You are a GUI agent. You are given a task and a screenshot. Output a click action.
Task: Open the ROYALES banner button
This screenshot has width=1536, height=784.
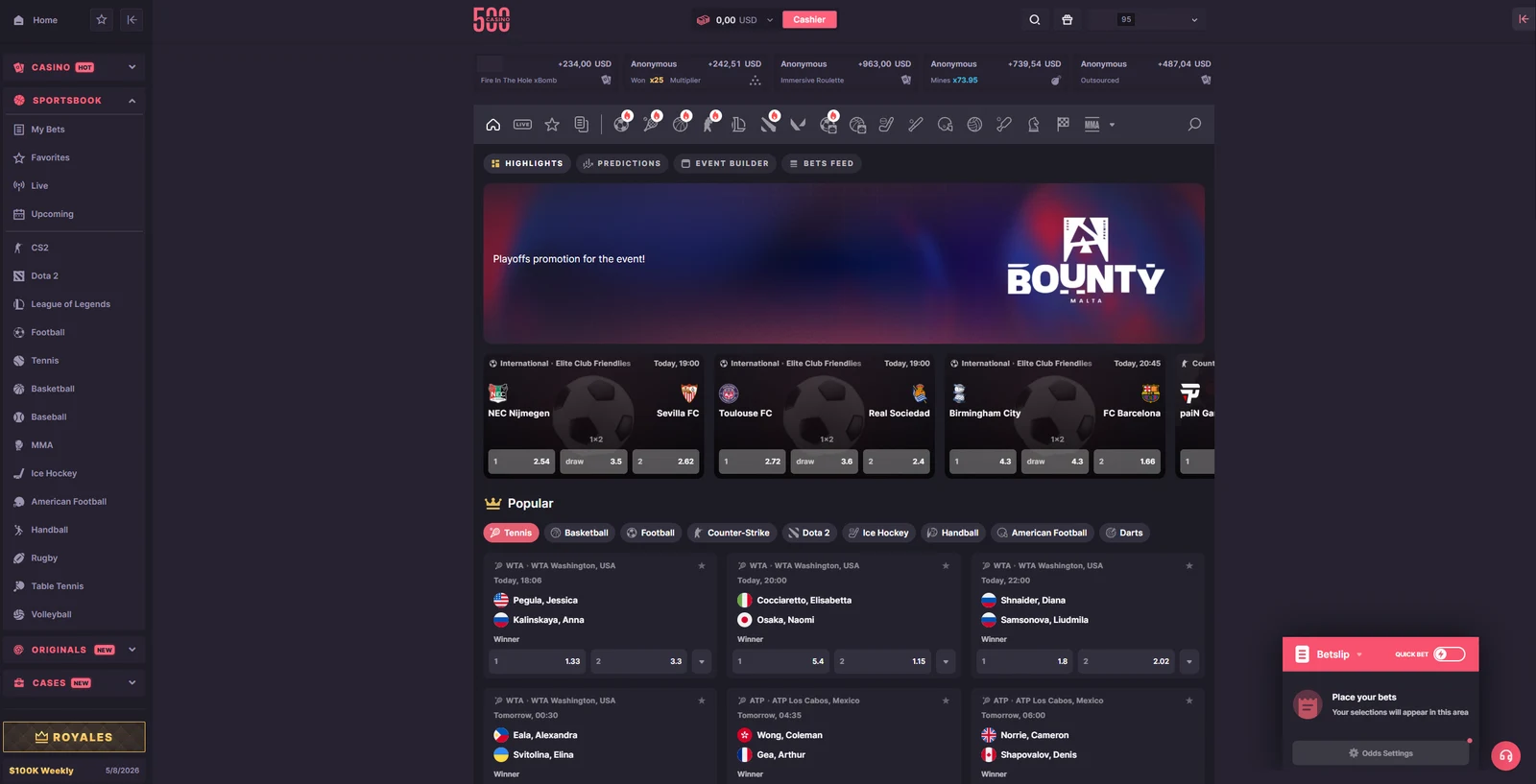coord(74,737)
